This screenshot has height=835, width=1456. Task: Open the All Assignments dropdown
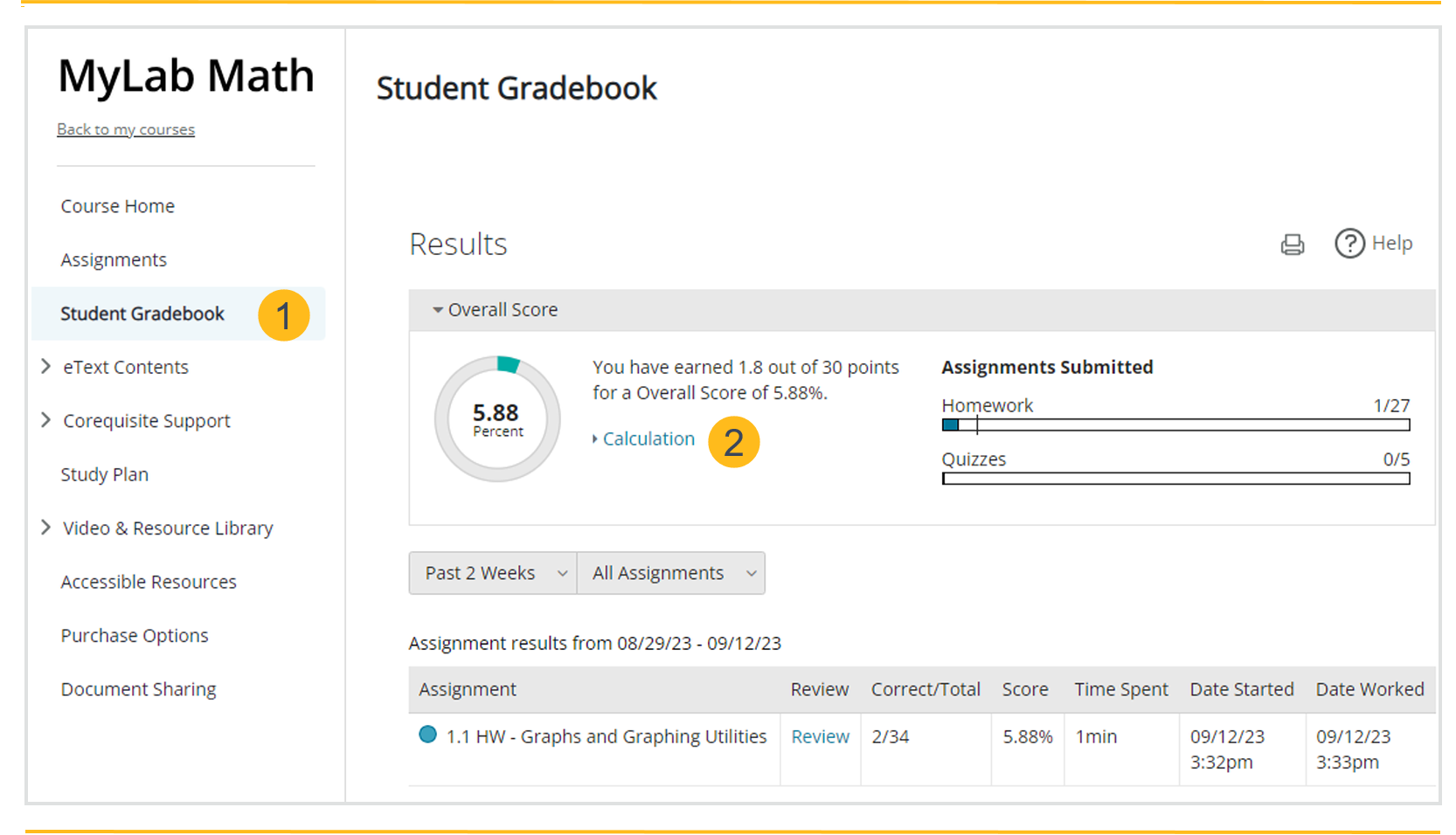(x=671, y=573)
